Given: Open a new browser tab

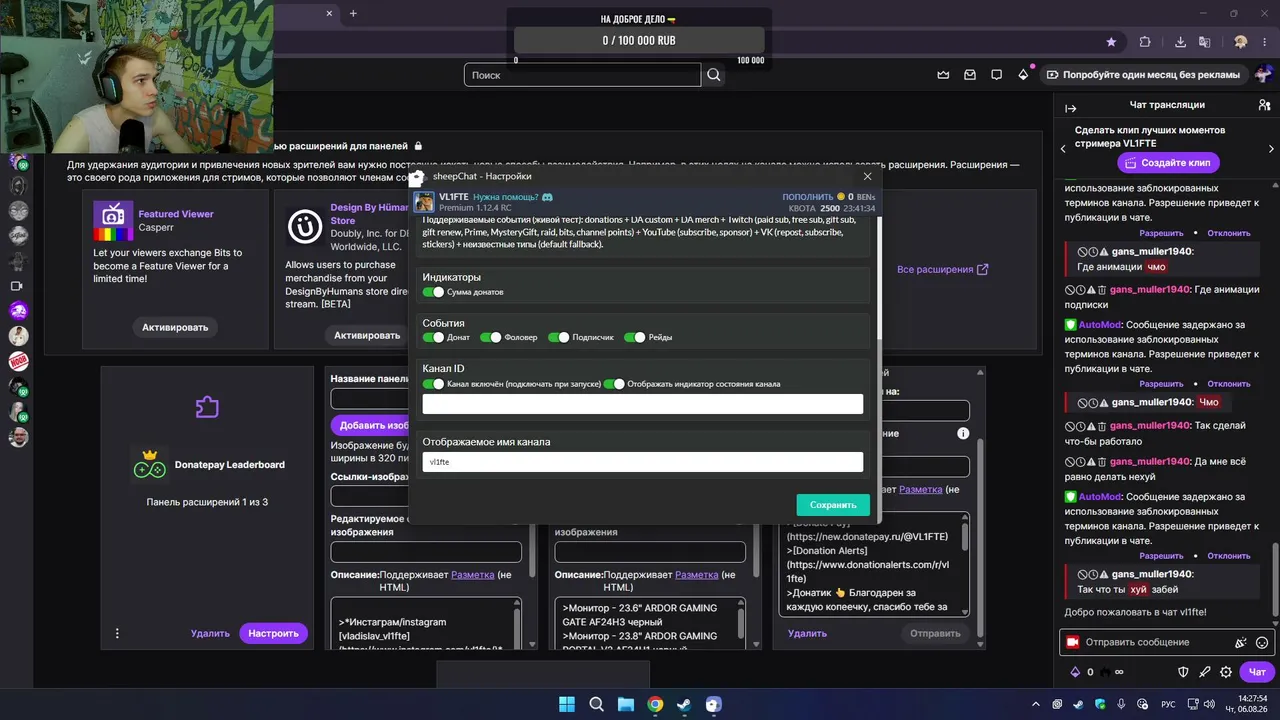Looking at the screenshot, I should coord(353,13).
